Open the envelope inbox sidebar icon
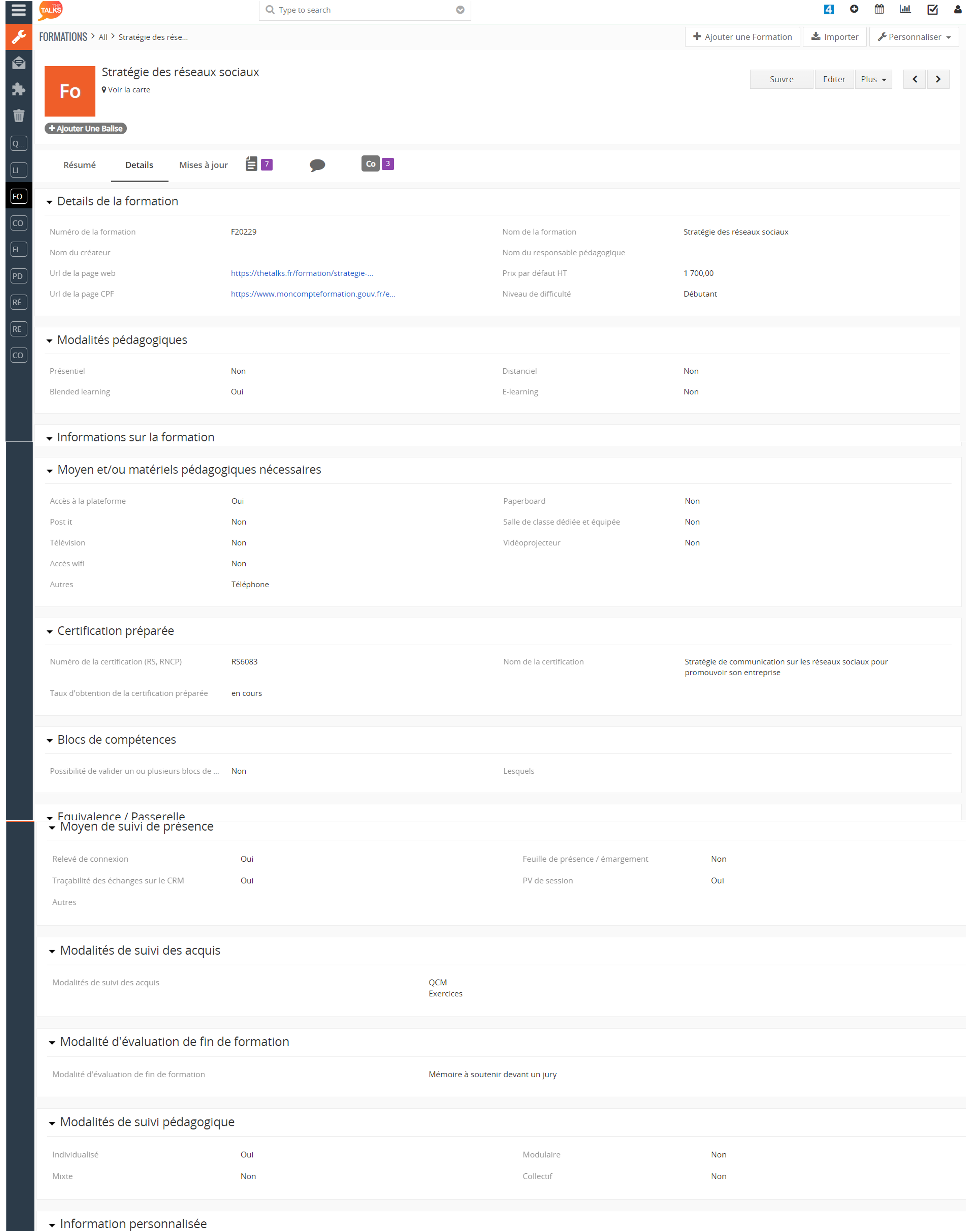967x1232 pixels. click(x=19, y=63)
